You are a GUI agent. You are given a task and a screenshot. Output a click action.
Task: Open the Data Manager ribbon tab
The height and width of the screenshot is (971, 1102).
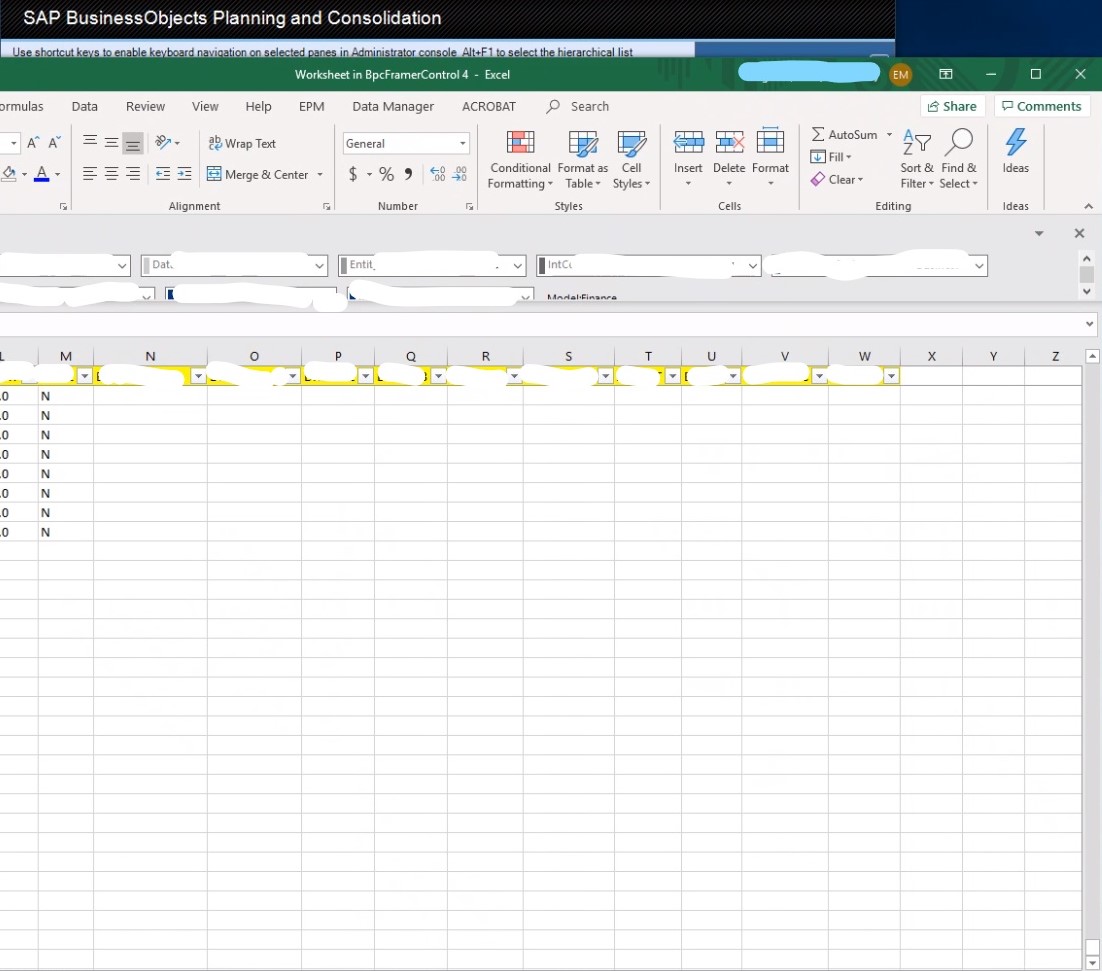[393, 106]
